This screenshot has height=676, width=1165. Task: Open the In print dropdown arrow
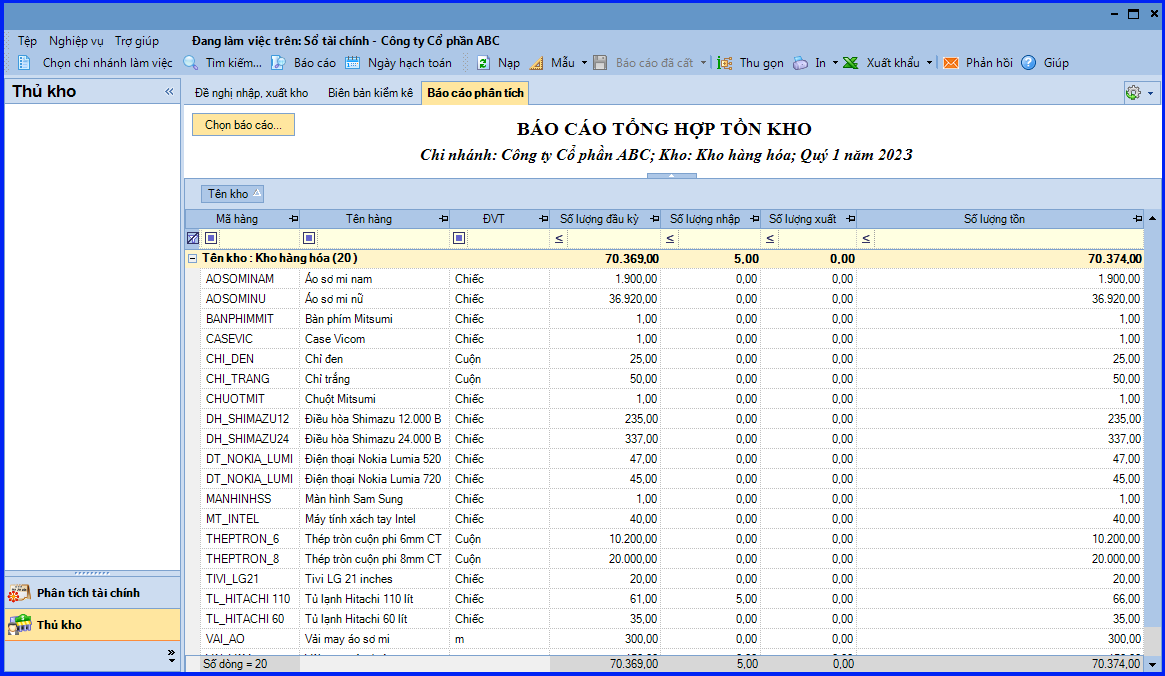tap(835, 63)
